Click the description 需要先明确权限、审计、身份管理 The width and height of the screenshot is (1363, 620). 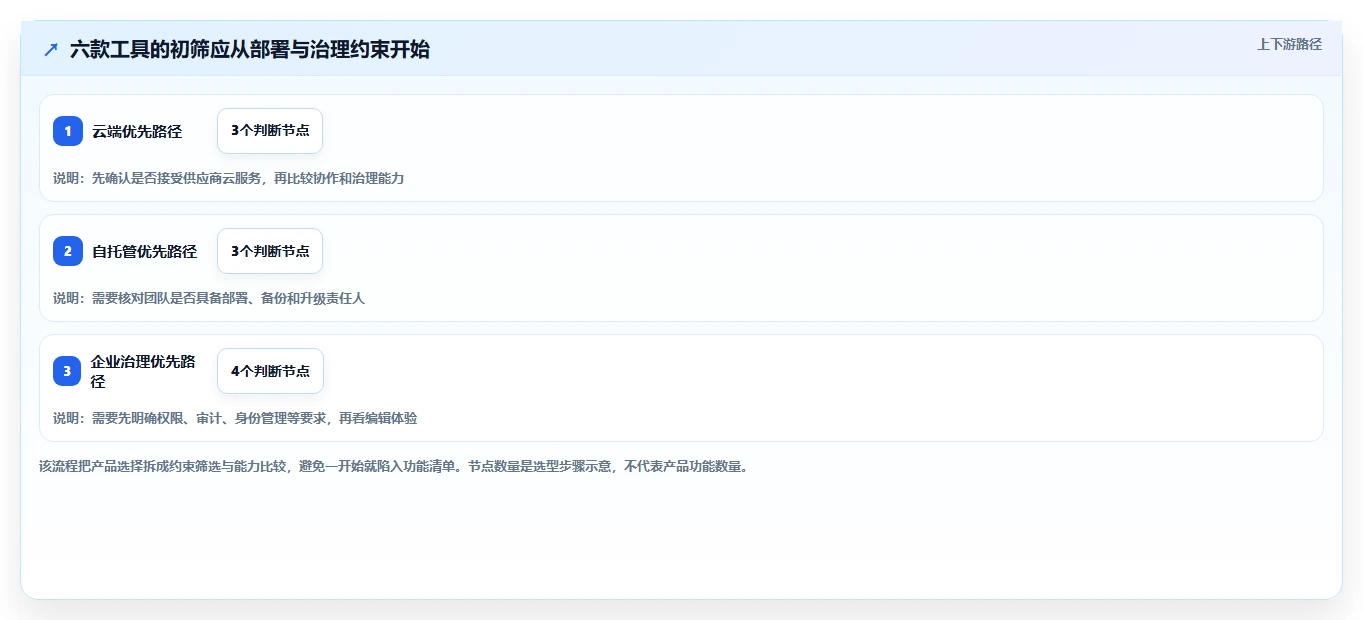click(x=235, y=418)
